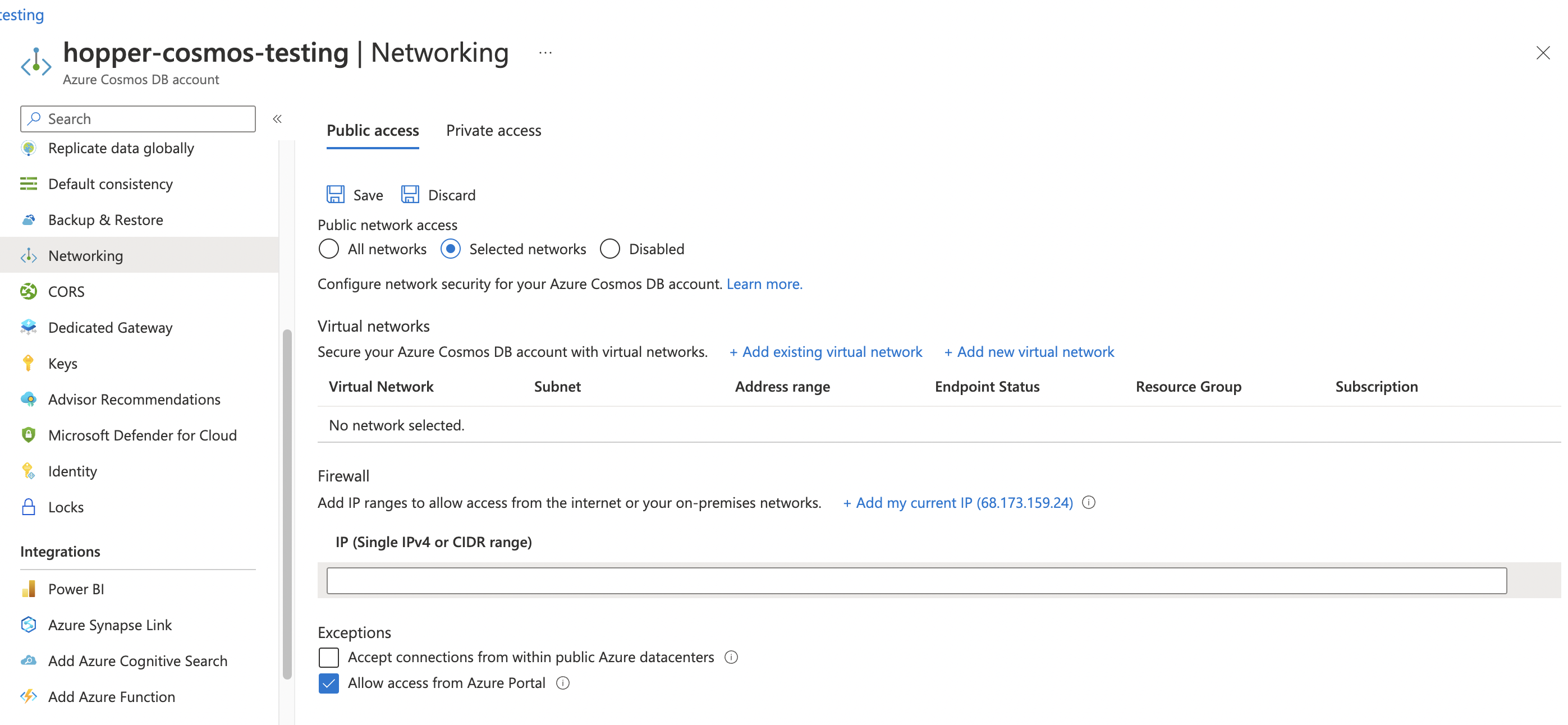
Task: Click the IP address input field
Action: [917, 580]
